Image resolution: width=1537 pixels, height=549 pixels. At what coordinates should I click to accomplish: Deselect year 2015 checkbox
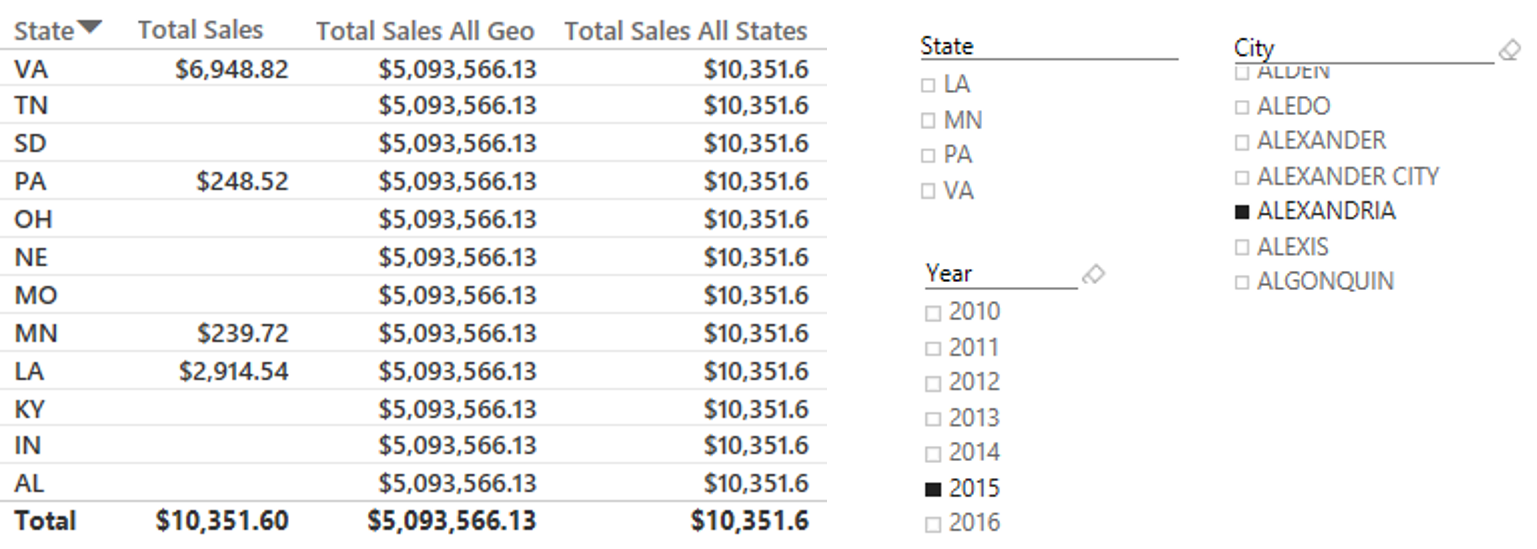point(933,490)
